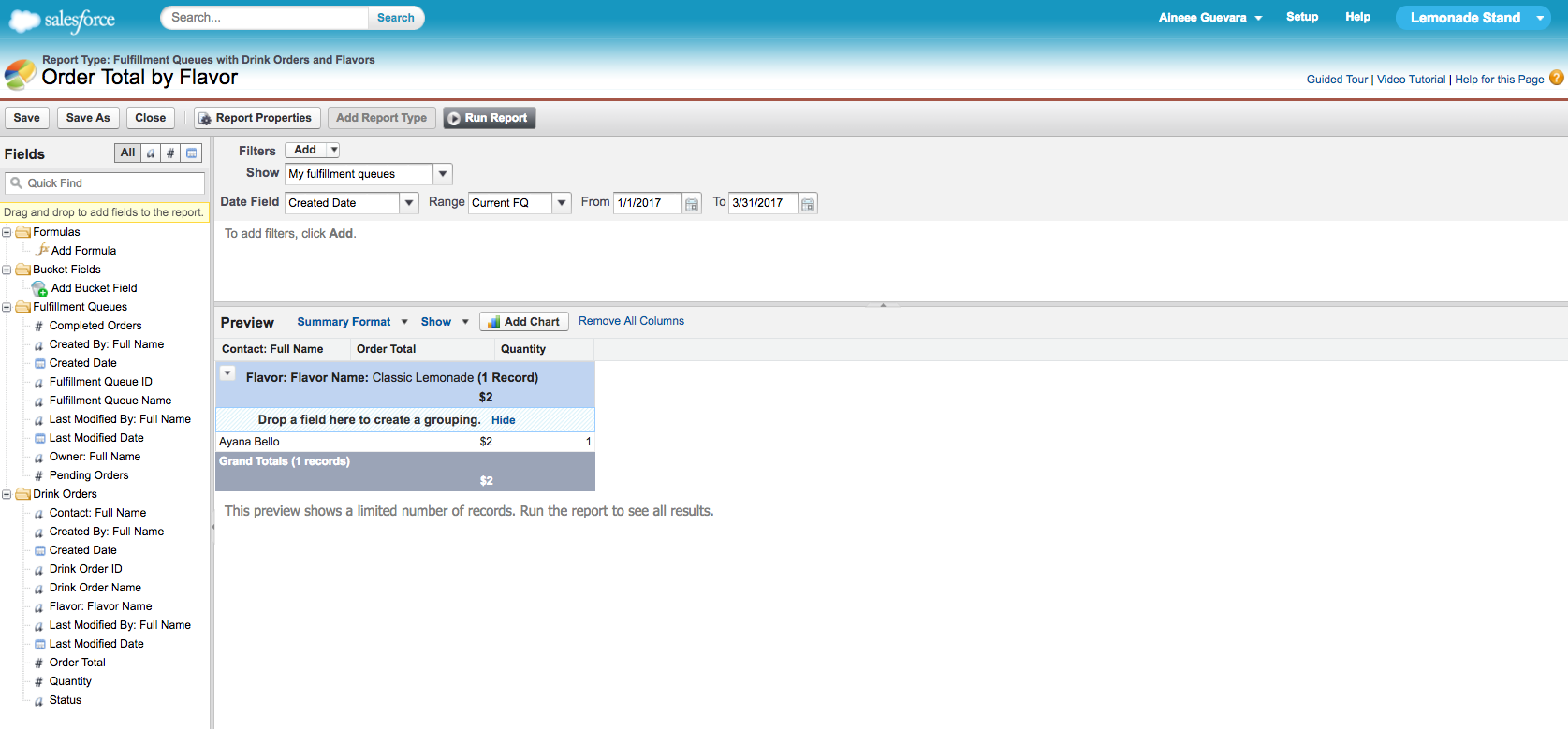Click the Add Chart button
The image size is (1568, 729).
click(524, 322)
